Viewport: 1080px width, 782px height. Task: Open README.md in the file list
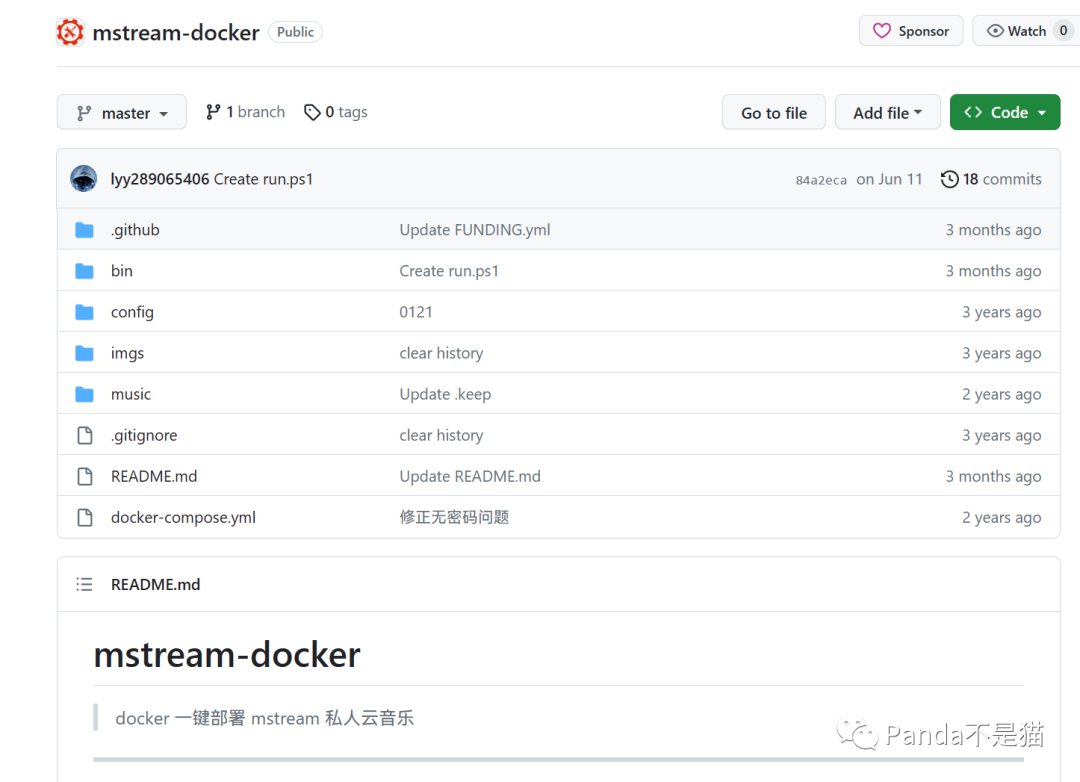(154, 476)
